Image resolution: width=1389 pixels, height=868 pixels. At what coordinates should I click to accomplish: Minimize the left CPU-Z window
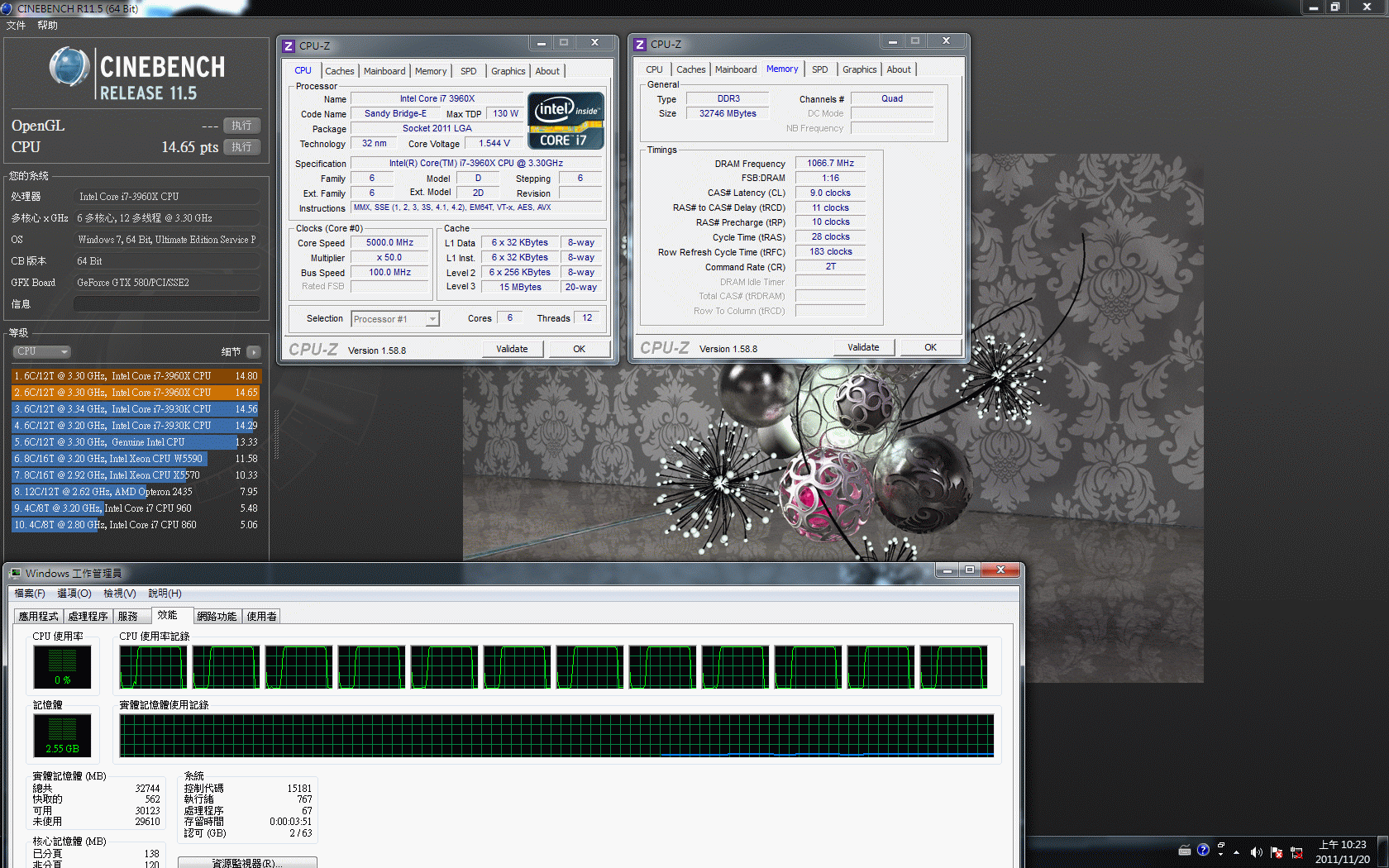(x=542, y=43)
